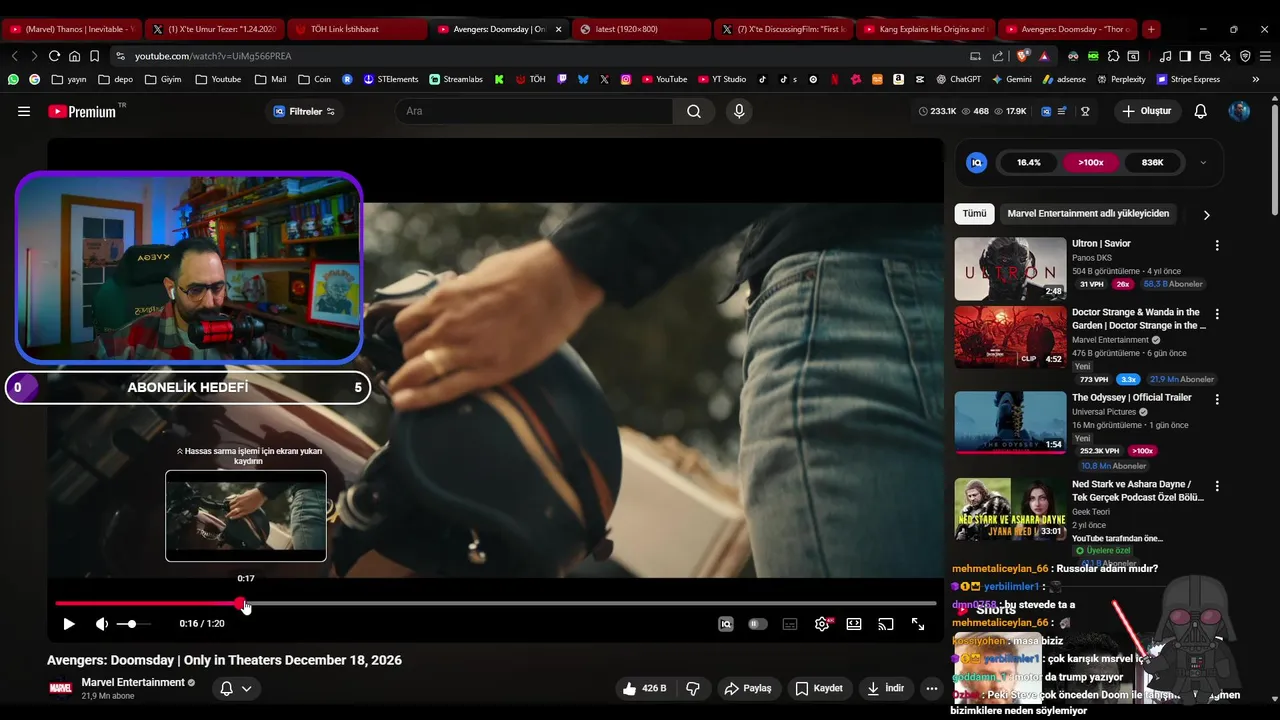Reload the page
This screenshot has width=1280, height=720.
pyautogui.click(x=54, y=56)
